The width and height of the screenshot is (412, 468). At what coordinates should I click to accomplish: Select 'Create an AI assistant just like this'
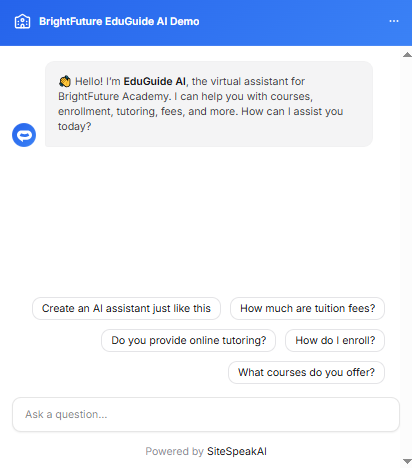pos(126,308)
